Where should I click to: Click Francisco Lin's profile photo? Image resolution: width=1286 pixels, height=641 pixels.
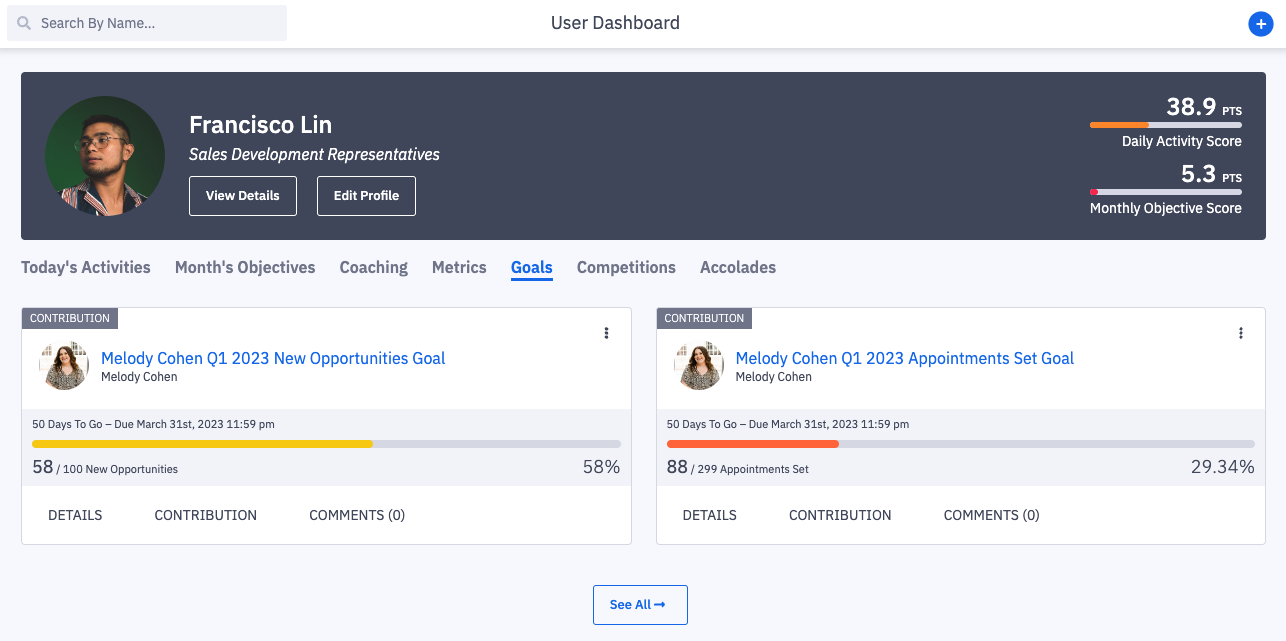105,156
